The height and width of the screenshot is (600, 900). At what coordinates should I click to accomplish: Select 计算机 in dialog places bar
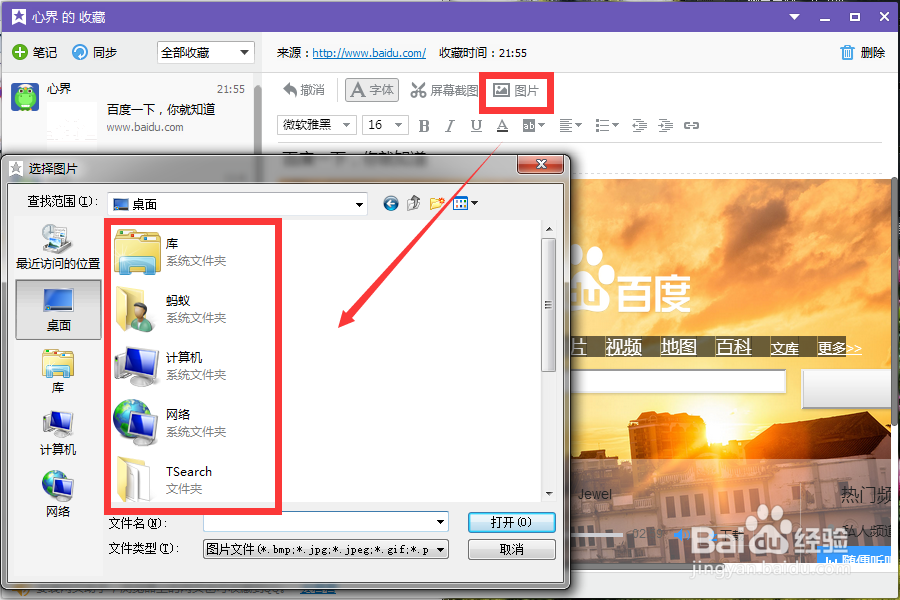58,433
